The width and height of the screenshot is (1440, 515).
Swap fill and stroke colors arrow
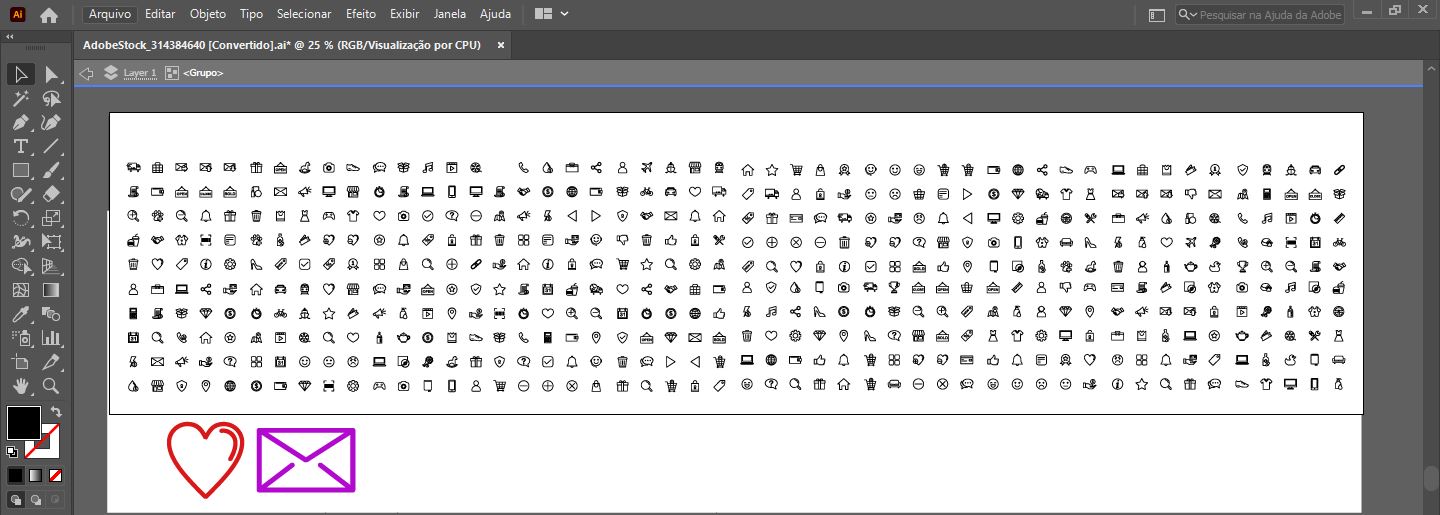(x=56, y=411)
